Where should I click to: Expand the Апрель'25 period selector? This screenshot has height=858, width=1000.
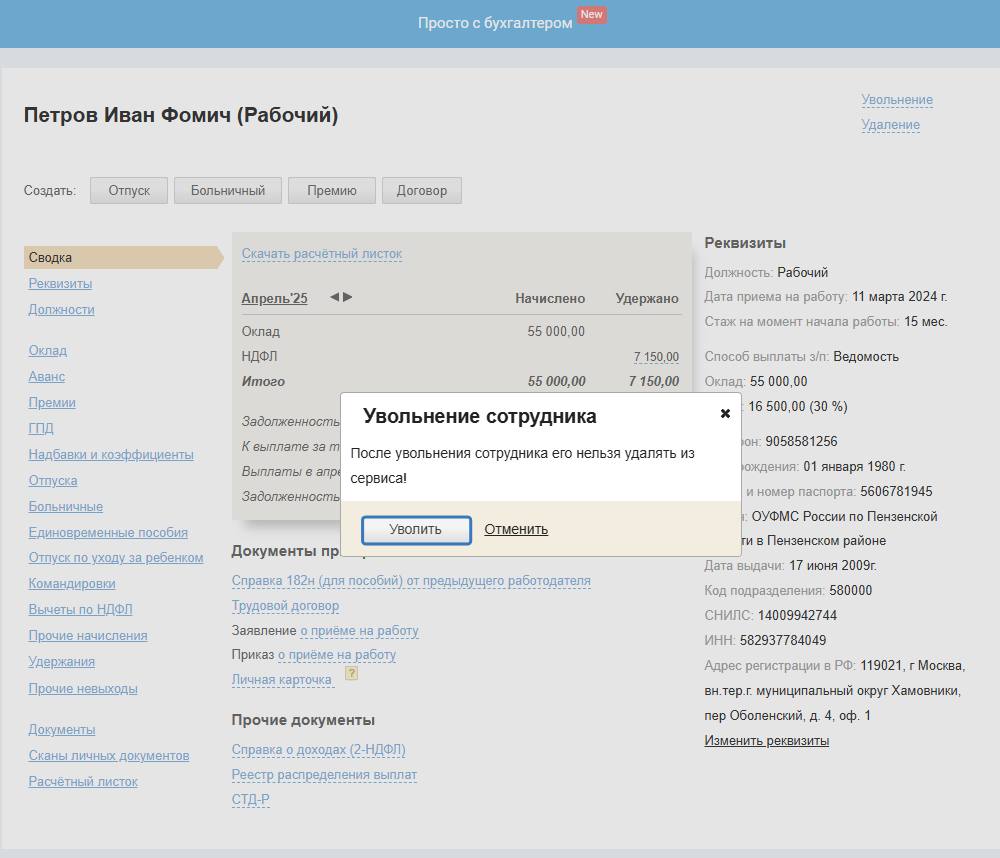tap(274, 298)
